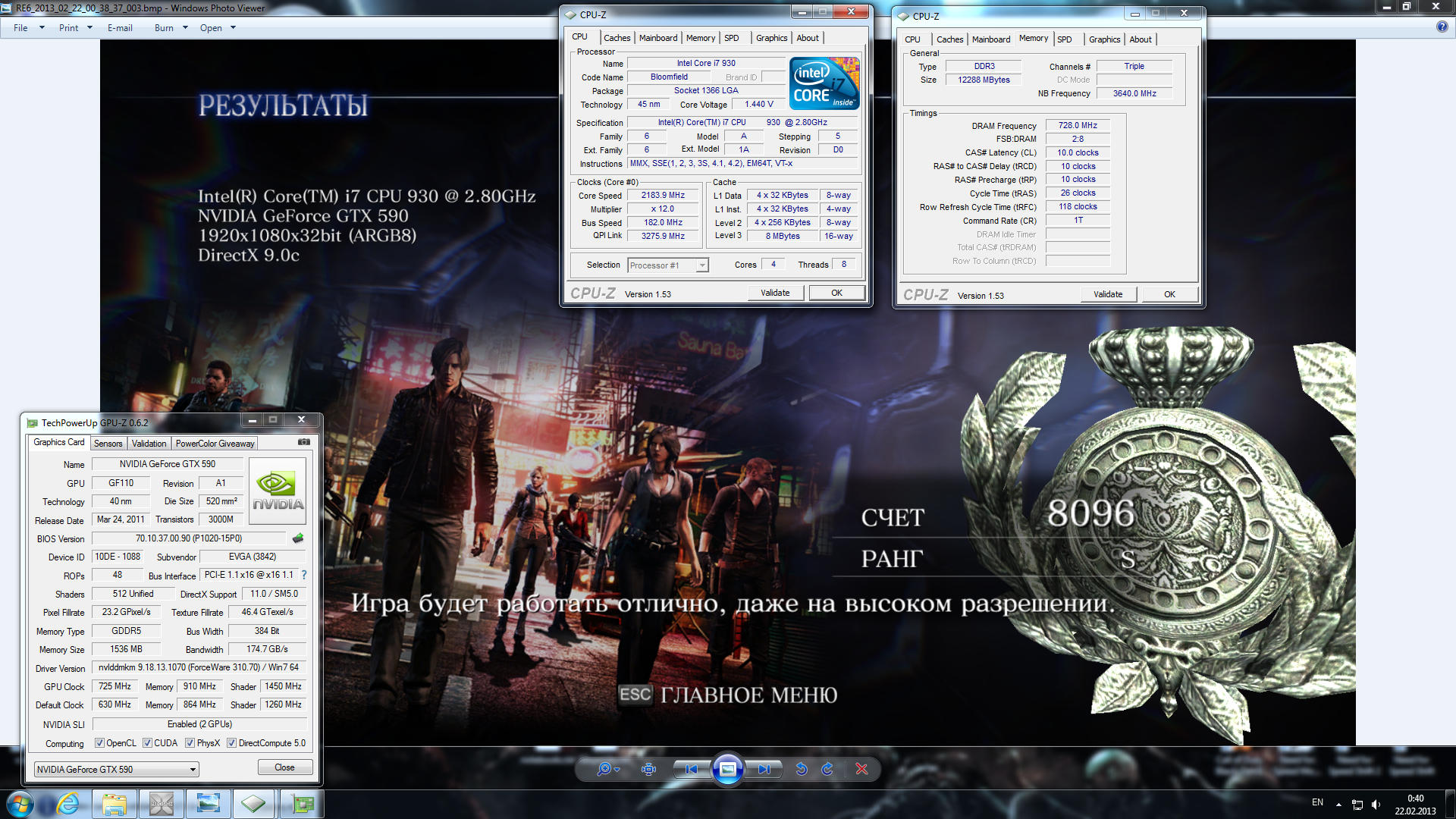Click the Driver Version field in GPU-Z
The width and height of the screenshot is (1456, 819).
click(x=199, y=667)
